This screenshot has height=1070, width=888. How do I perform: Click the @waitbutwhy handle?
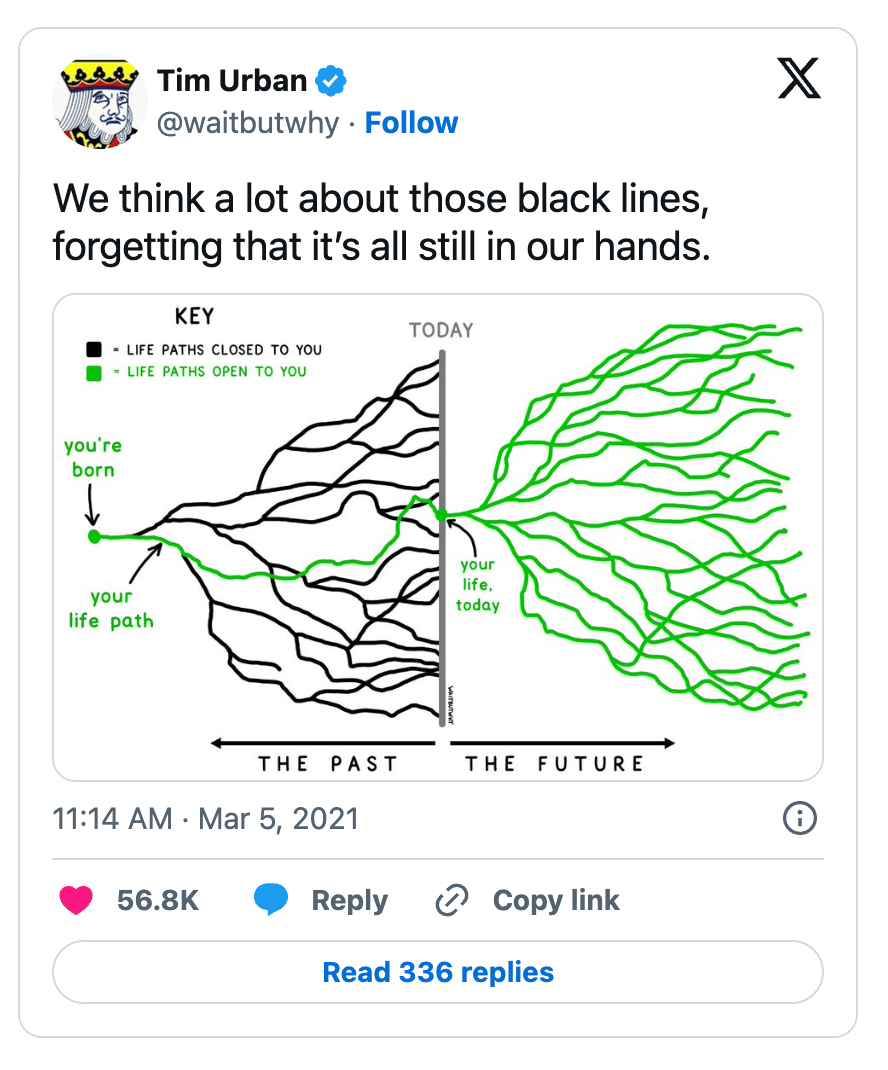(x=248, y=124)
